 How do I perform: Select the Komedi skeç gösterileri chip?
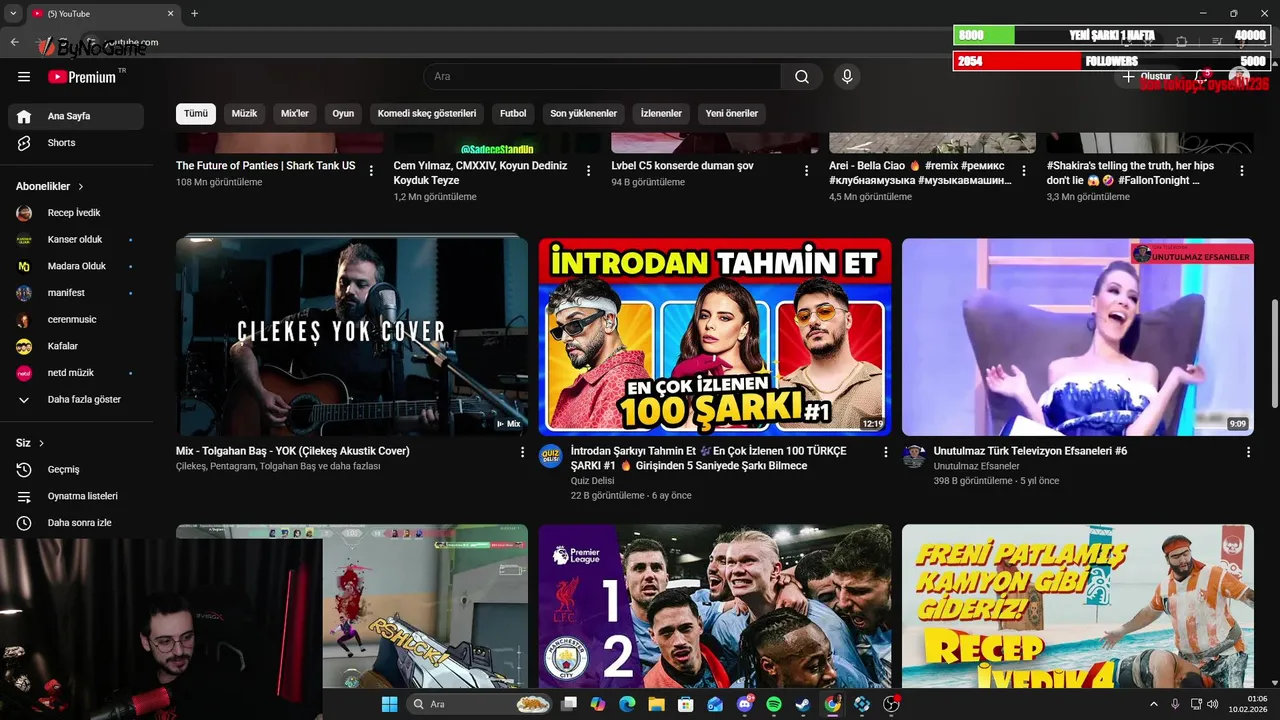tap(427, 114)
